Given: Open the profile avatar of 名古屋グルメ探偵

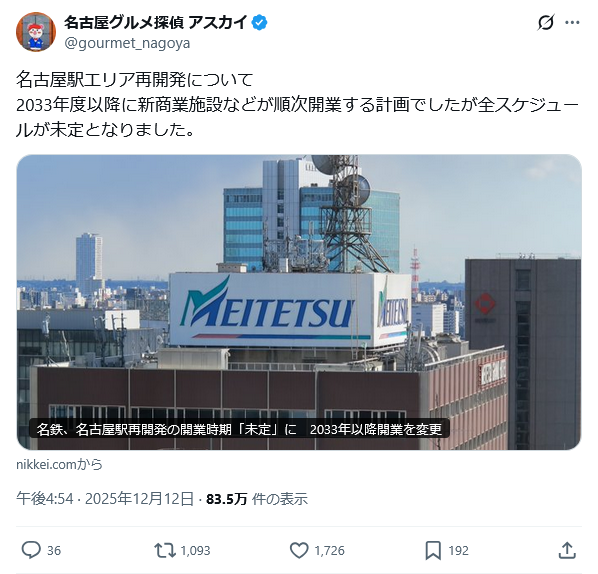Looking at the screenshot, I should (x=36, y=32).
